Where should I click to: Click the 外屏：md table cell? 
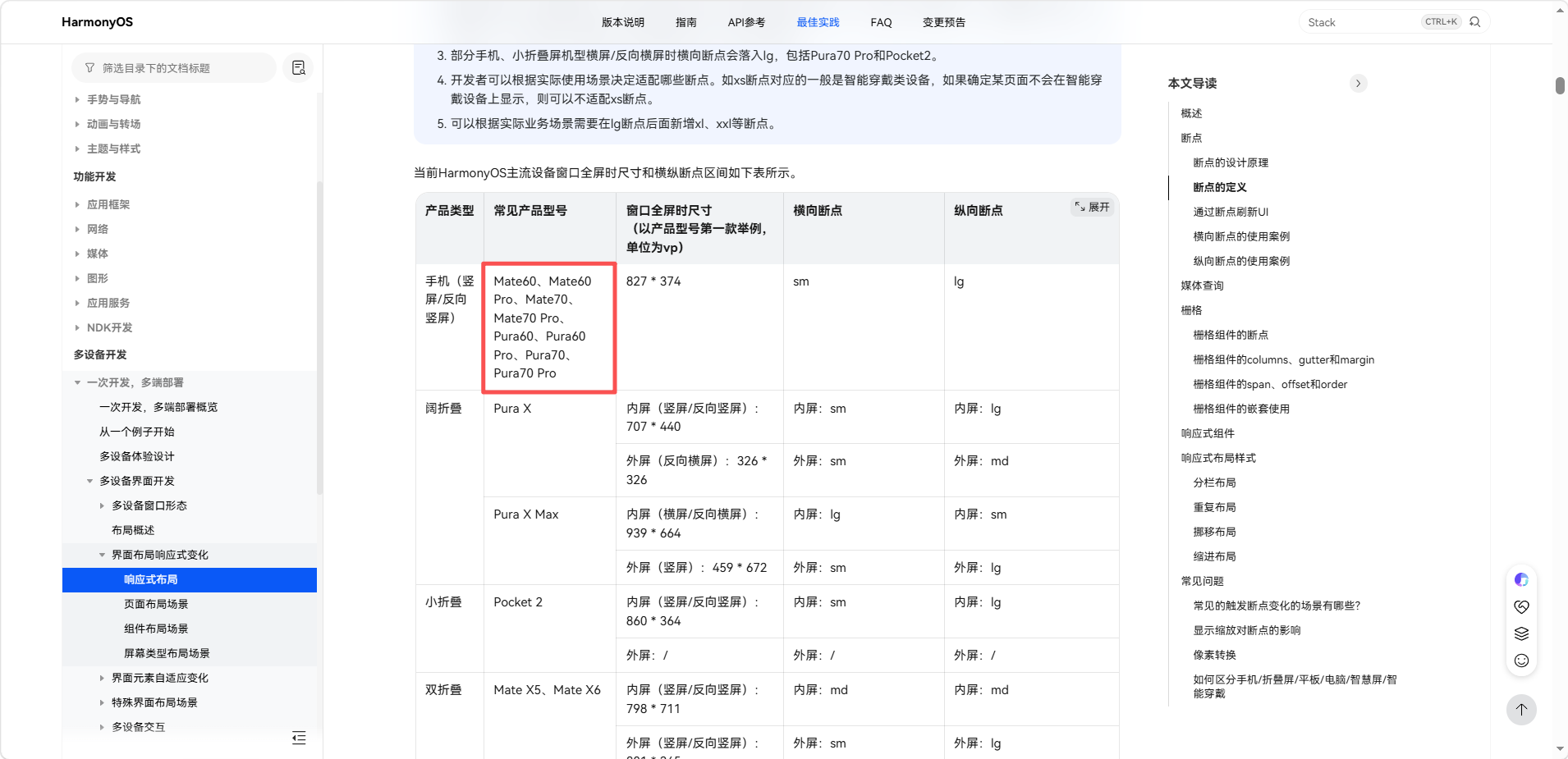point(1031,470)
